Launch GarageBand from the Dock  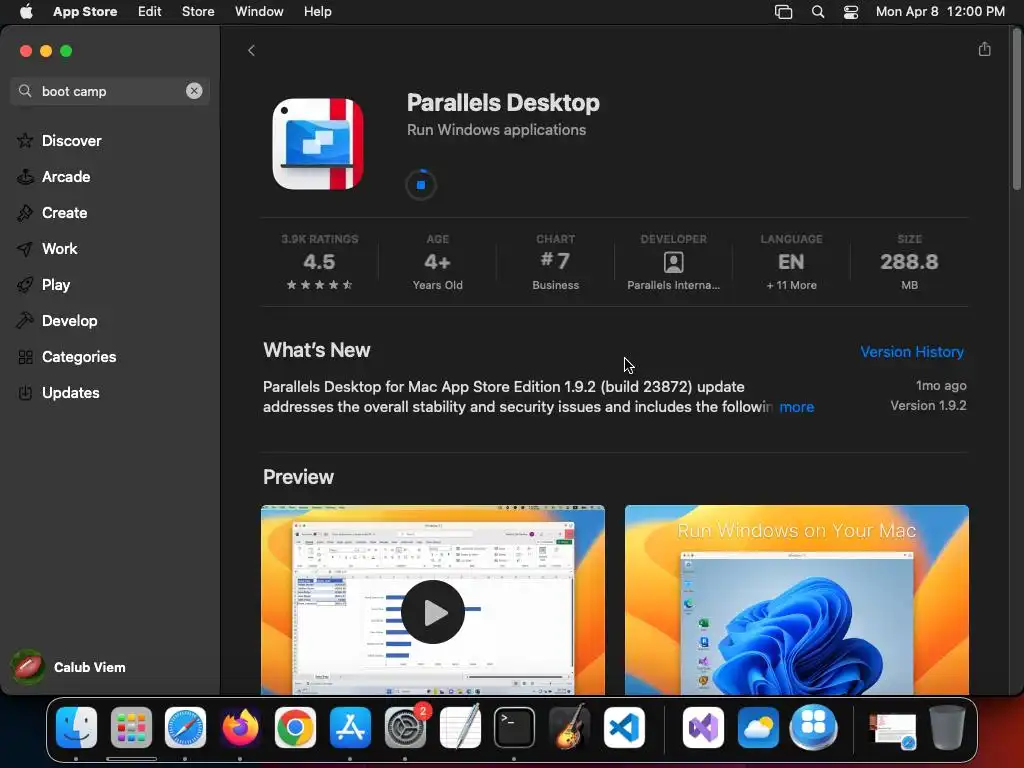(569, 727)
